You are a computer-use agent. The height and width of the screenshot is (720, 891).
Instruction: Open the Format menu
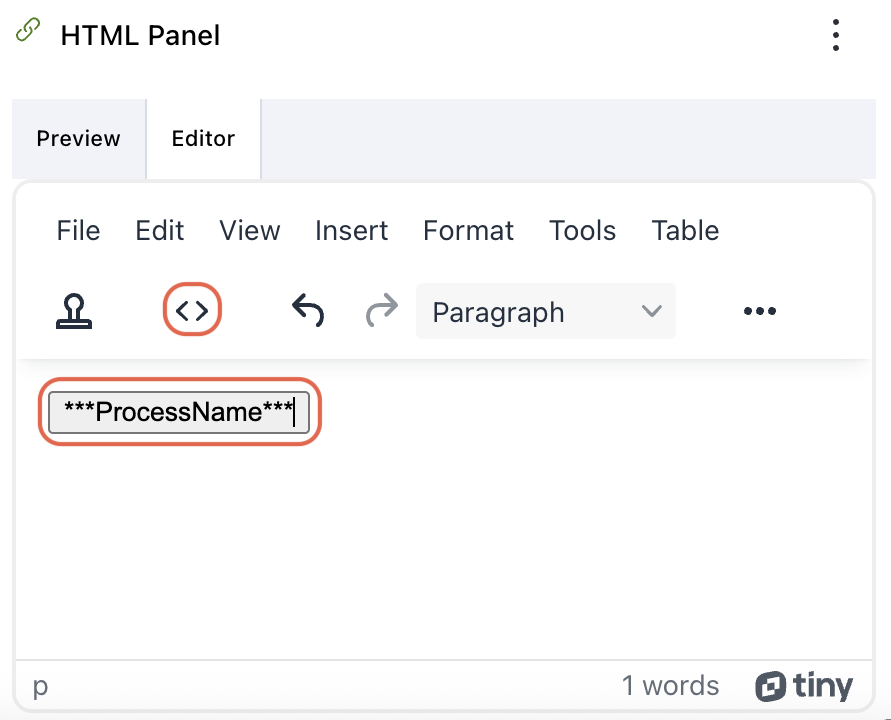tap(468, 231)
